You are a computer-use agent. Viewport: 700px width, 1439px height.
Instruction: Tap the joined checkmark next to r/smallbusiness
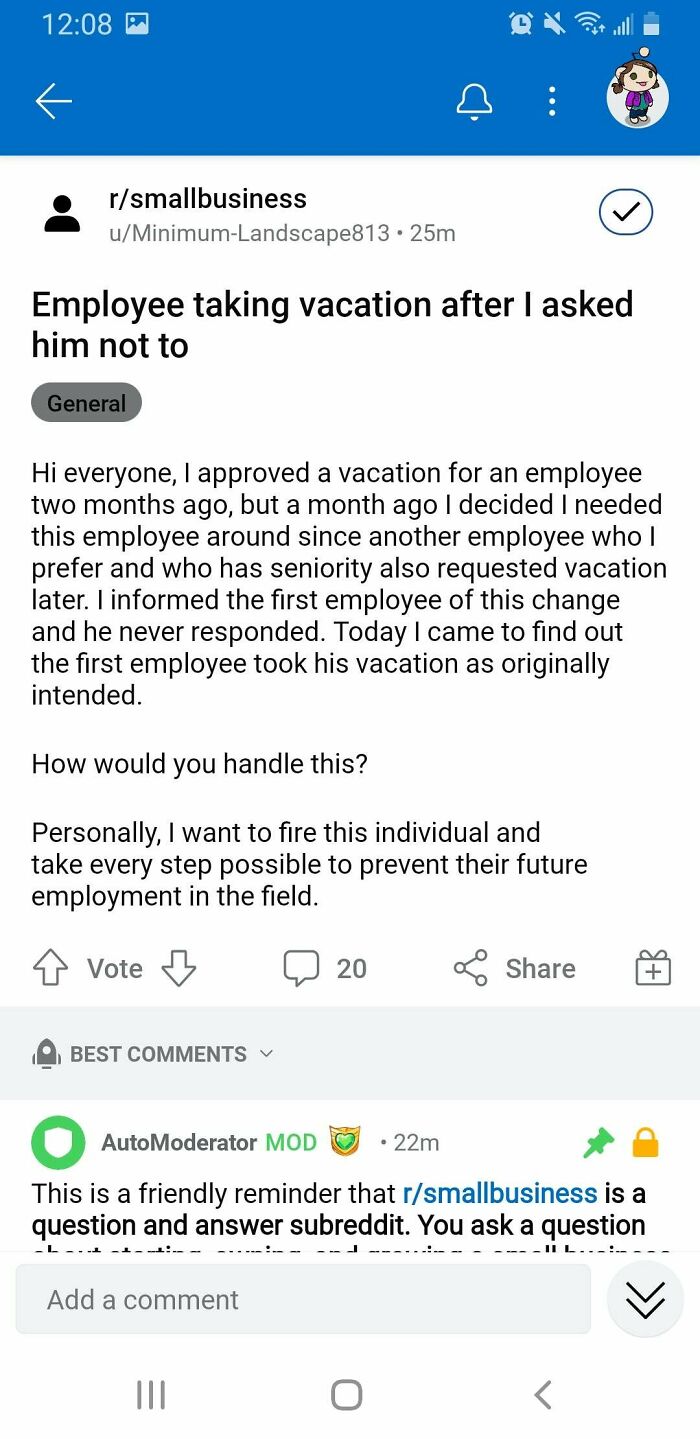point(625,212)
